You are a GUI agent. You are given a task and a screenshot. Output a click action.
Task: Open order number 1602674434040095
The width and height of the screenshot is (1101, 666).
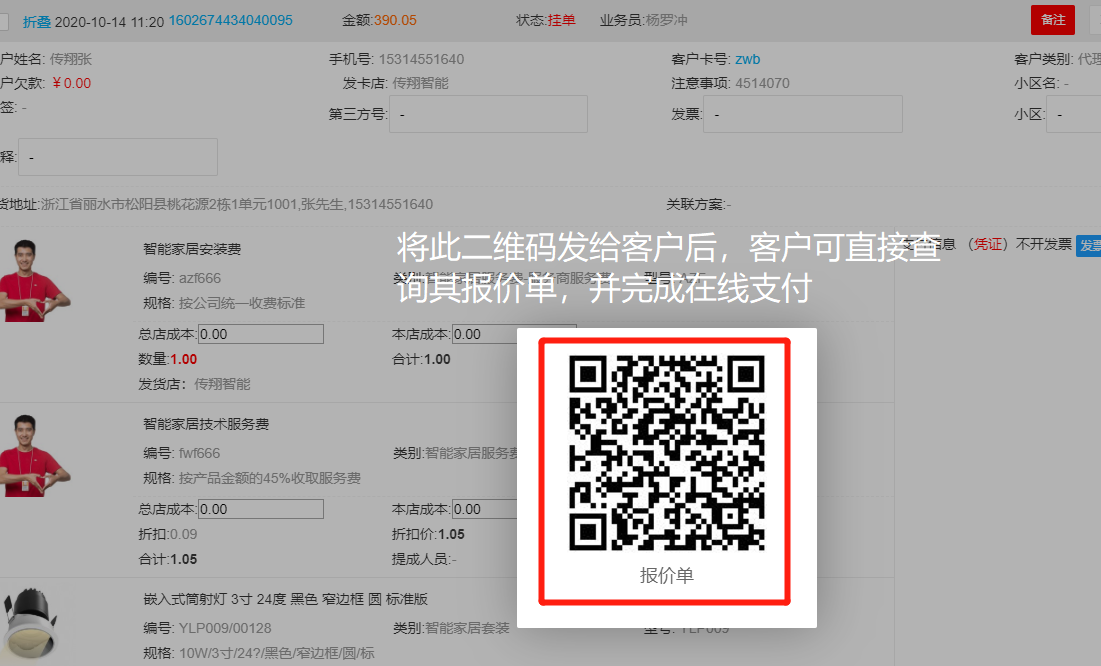230,20
